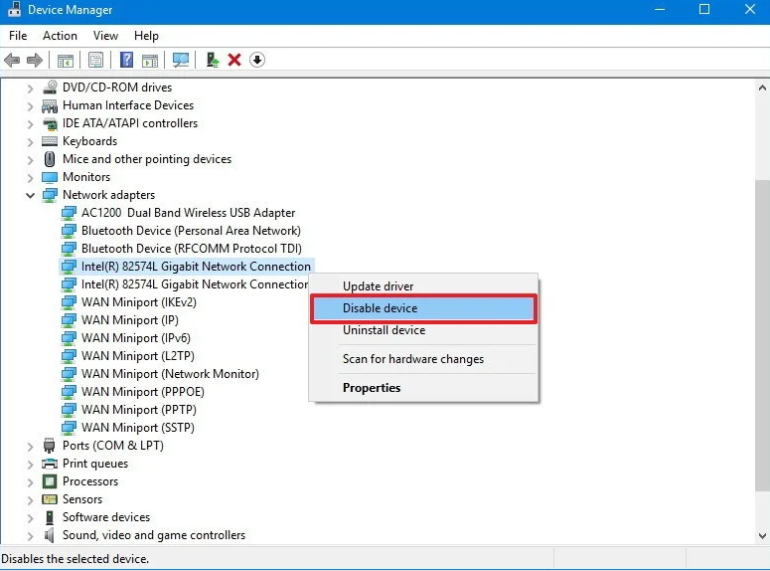Select AC1200 Dual Band Wireless USB Adapter

[188, 213]
